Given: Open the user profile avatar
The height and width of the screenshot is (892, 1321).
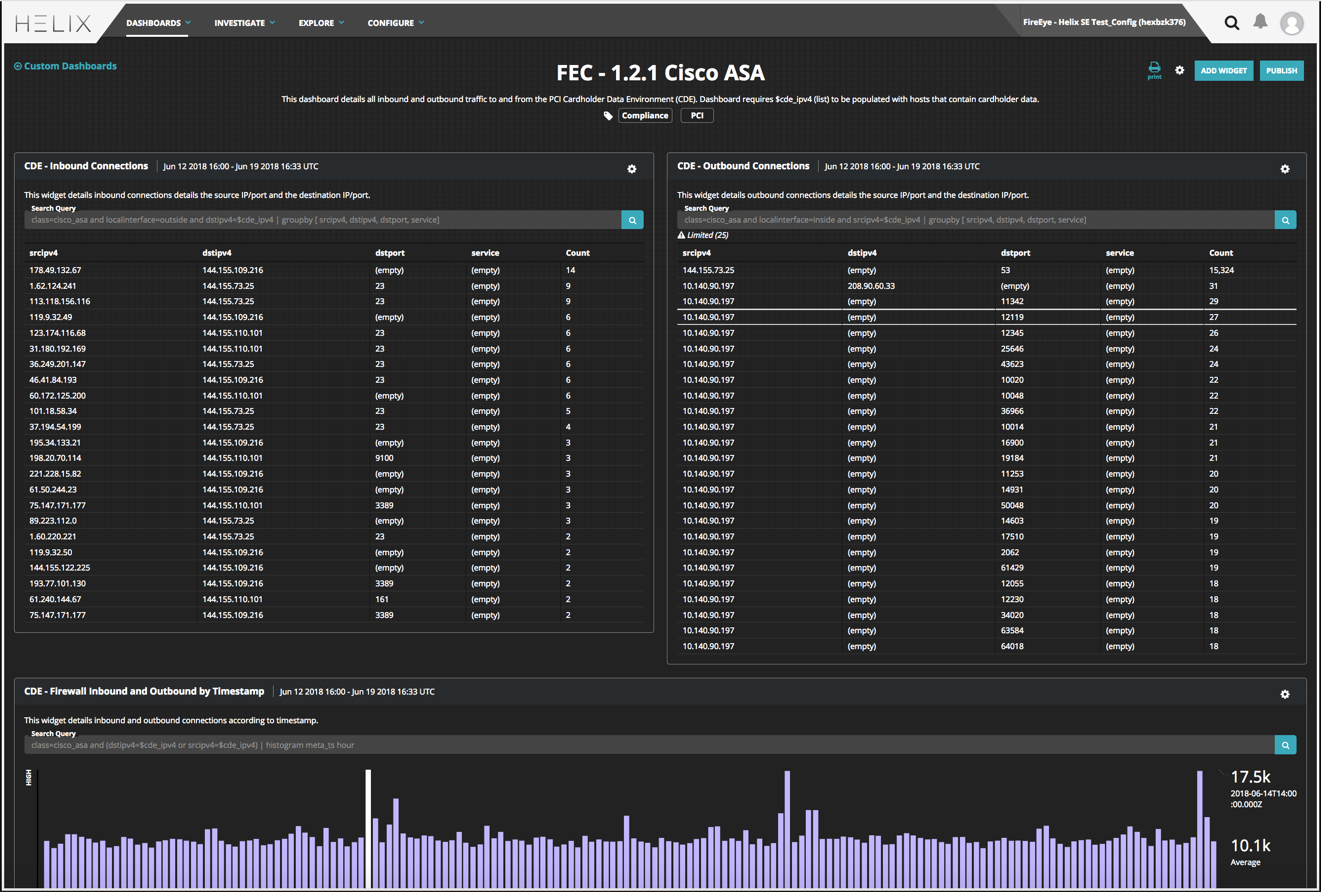Looking at the screenshot, I should (x=1292, y=23).
